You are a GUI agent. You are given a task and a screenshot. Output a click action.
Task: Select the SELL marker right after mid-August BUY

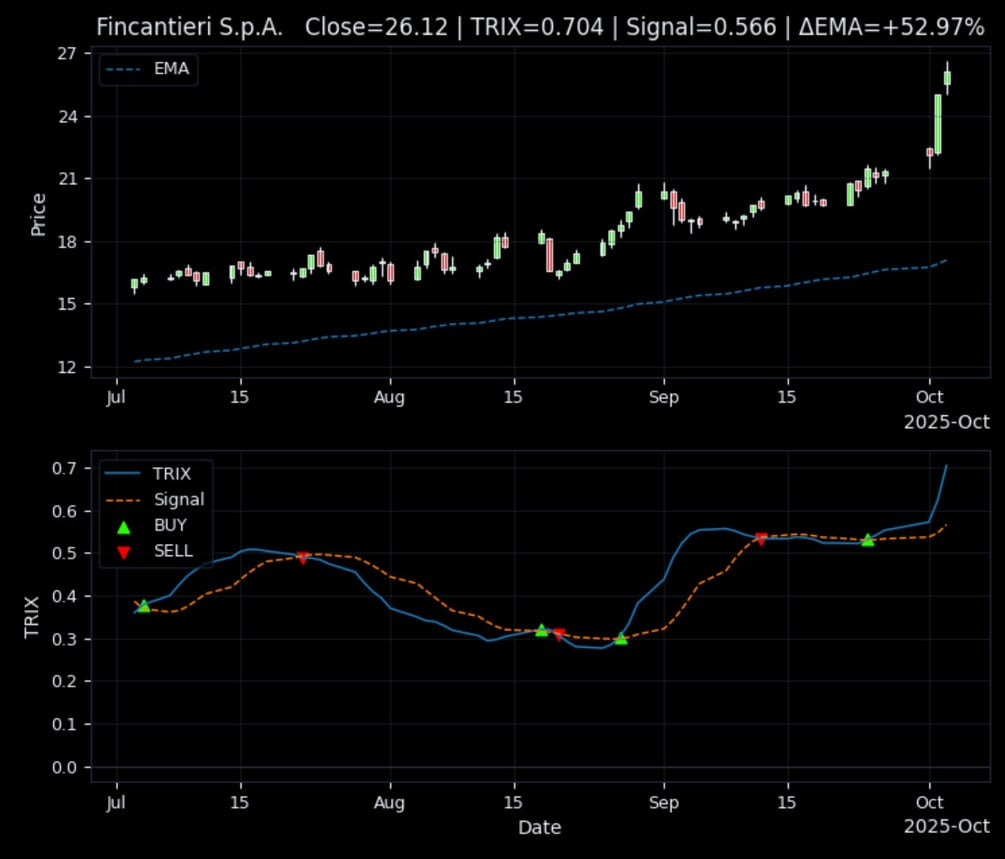(559, 635)
